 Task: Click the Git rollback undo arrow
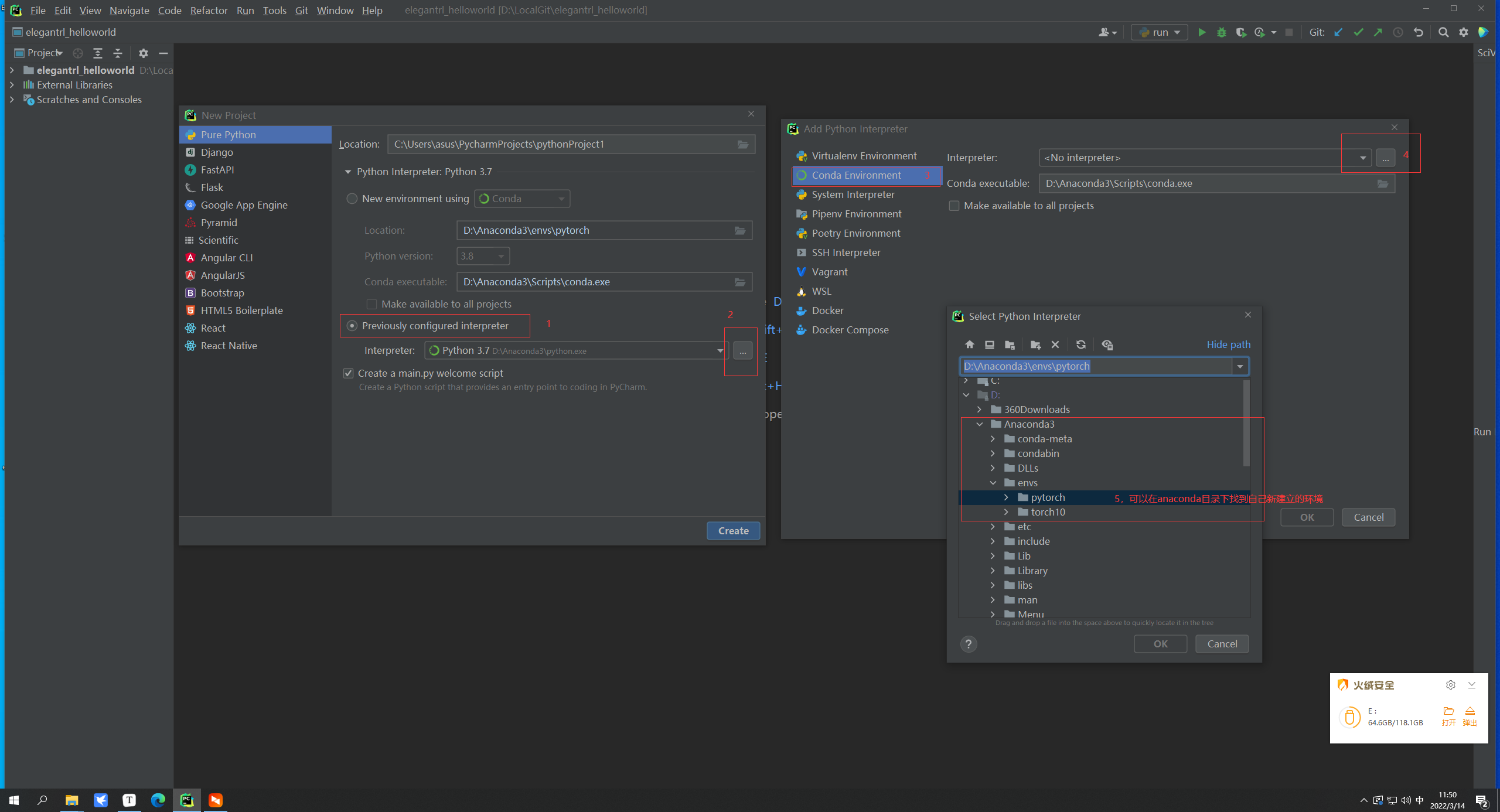click(x=1418, y=32)
